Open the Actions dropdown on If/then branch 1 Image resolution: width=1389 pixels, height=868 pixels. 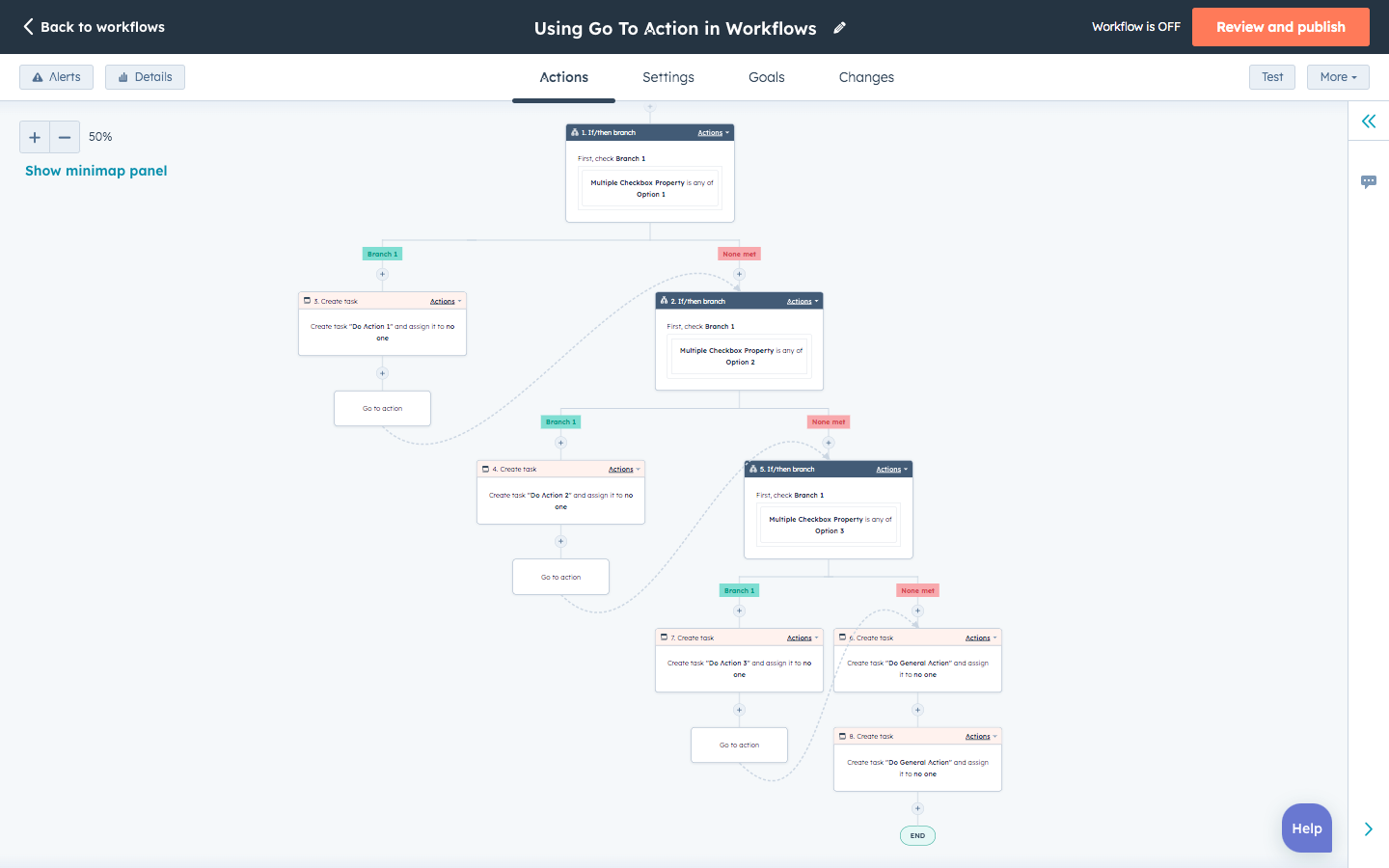pos(712,132)
